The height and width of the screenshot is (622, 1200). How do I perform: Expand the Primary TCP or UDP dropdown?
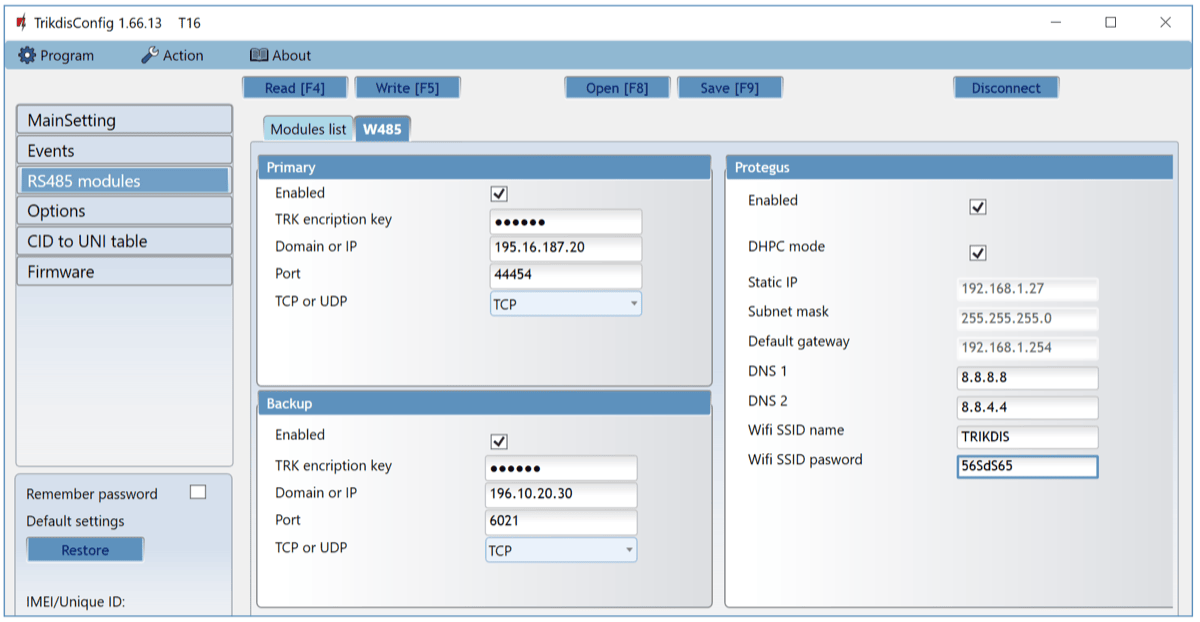(565, 304)
